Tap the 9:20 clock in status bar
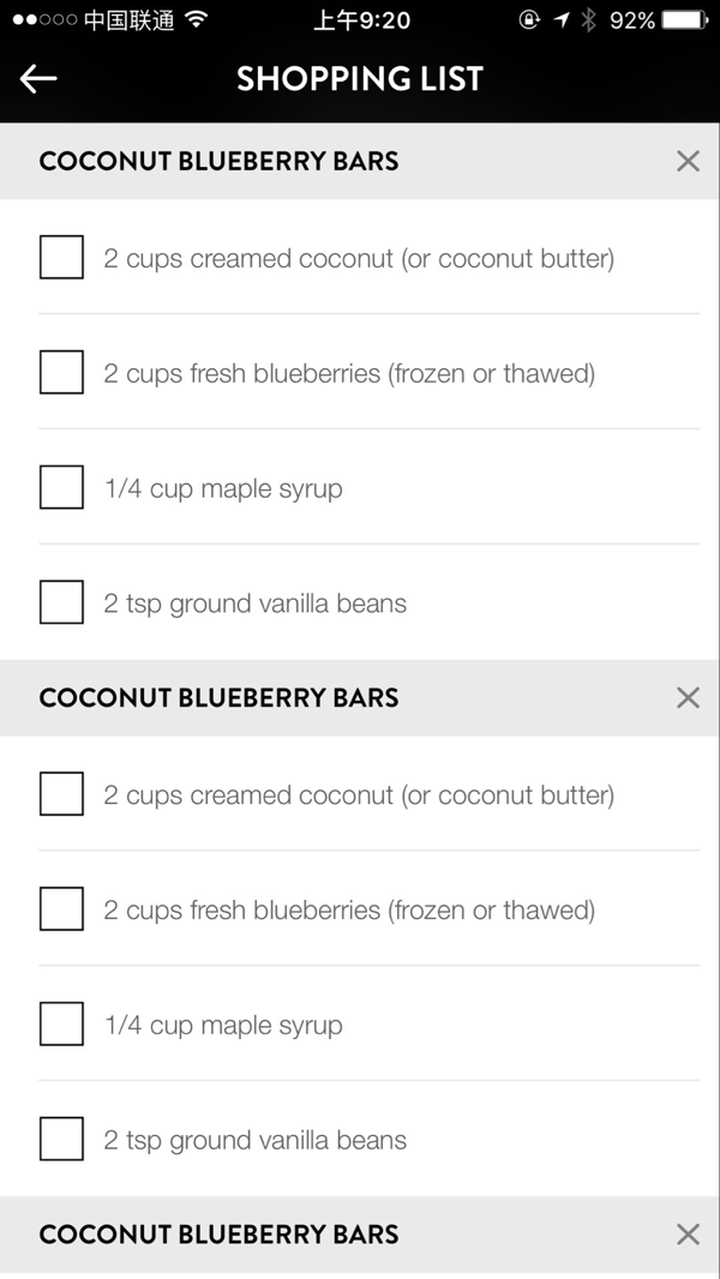Viewport: 720px width, 1279px height. [361, 20]
